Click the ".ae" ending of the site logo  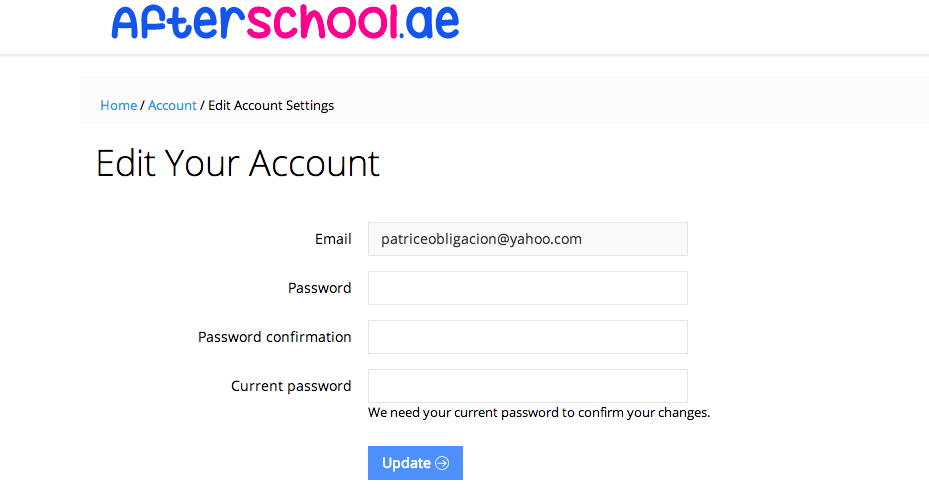pos(431,24)
